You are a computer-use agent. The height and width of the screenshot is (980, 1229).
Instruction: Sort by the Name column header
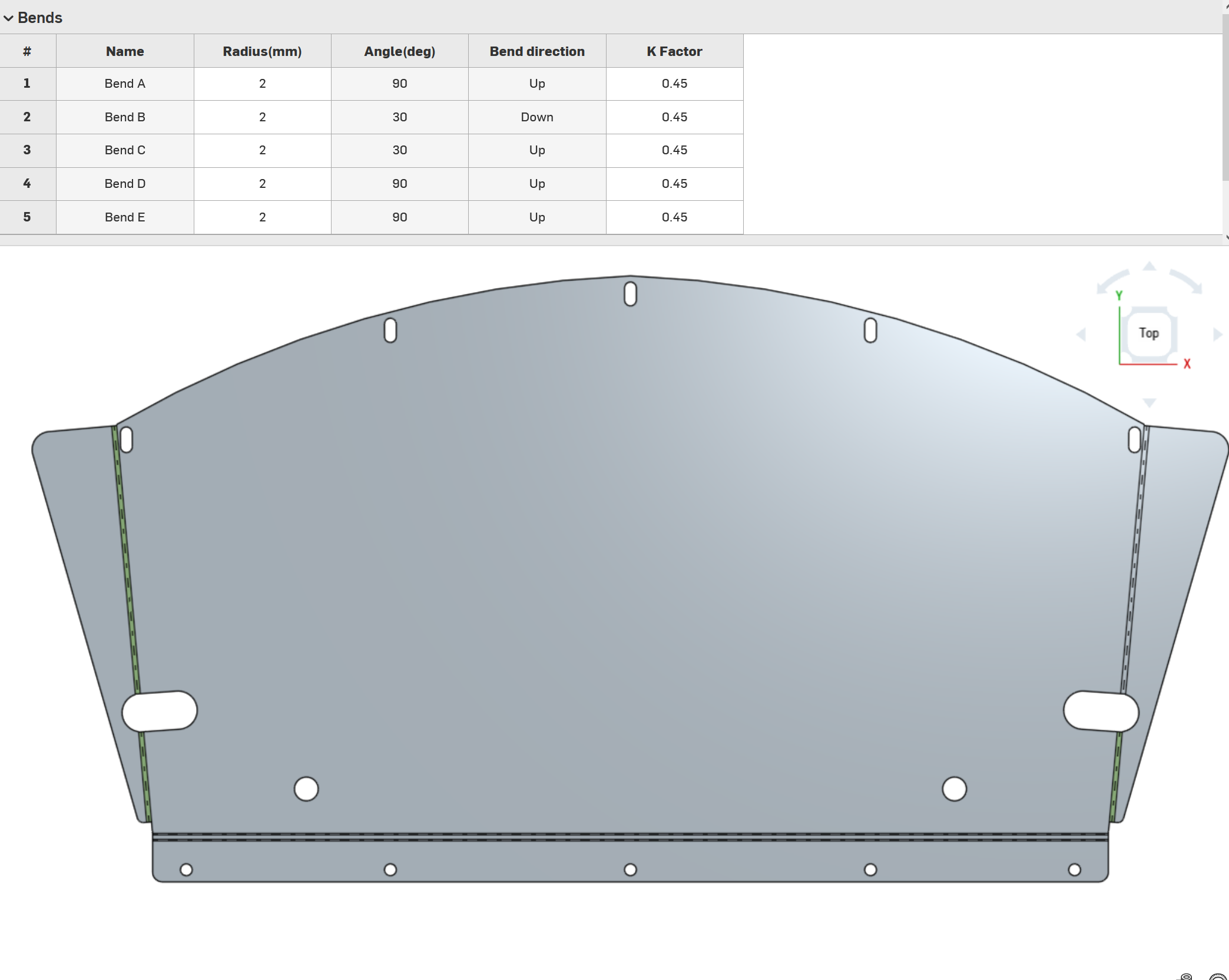[125, 51]
